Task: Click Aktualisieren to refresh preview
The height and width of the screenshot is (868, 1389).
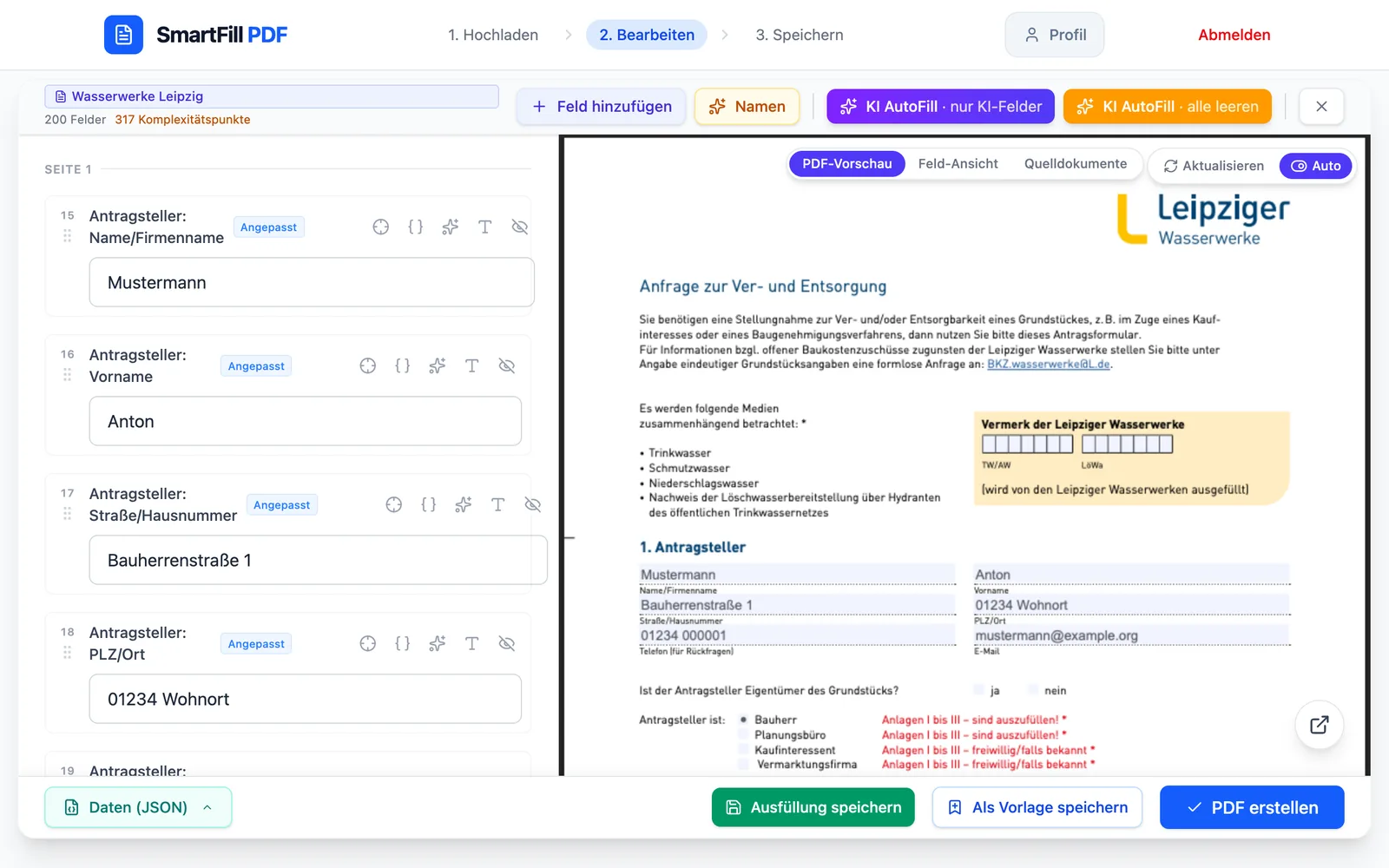Action: click(1214, 166)
